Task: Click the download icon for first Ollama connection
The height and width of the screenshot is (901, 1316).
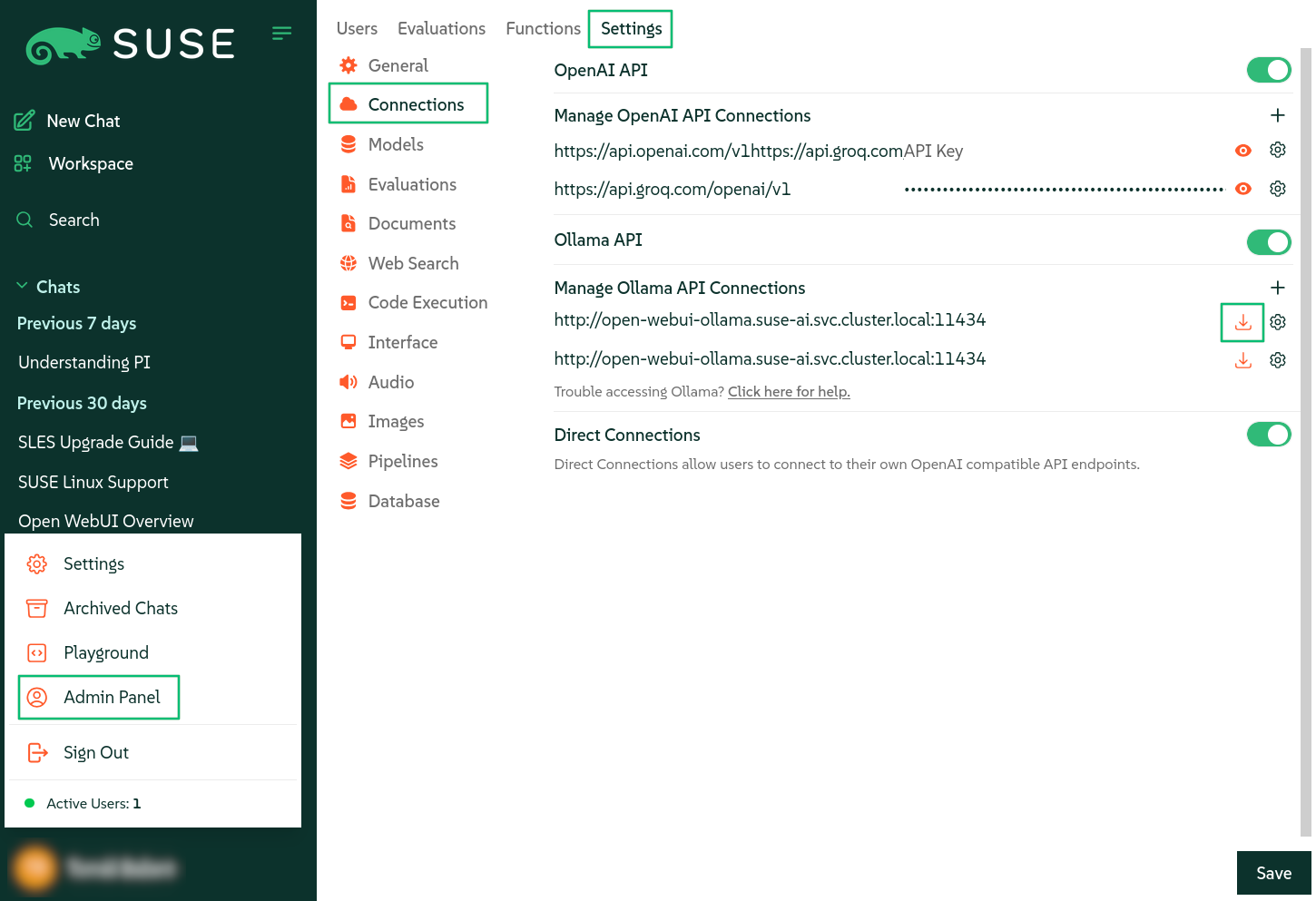Action: point(1242,322)
